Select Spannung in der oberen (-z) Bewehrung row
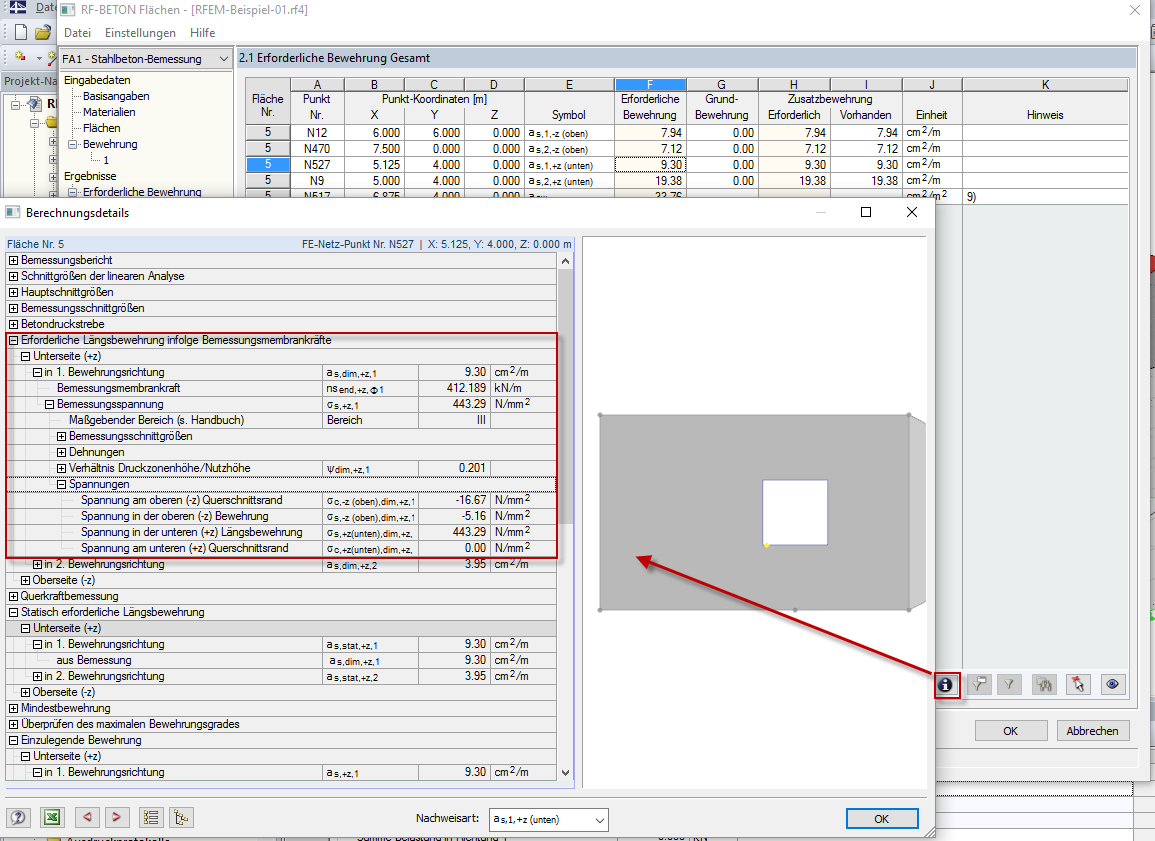 [x=280, y=516]
